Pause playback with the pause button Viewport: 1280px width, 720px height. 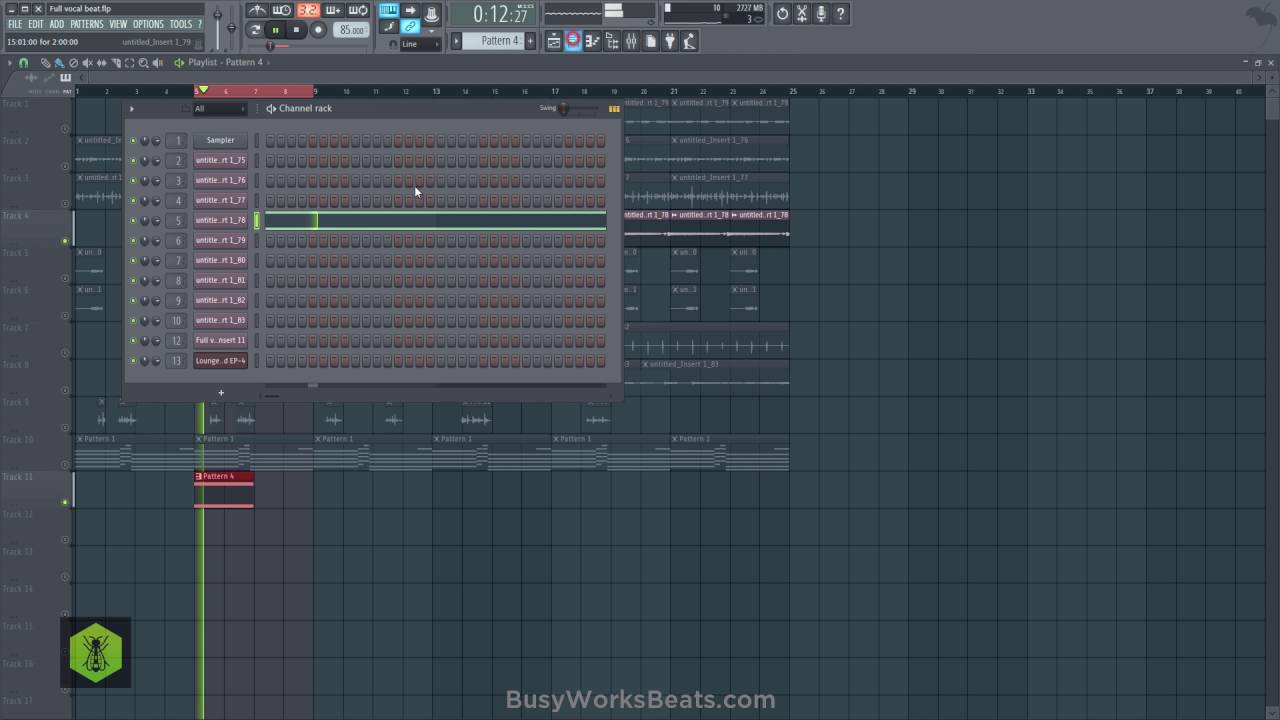pyautogui.click(x=275, y=30)
